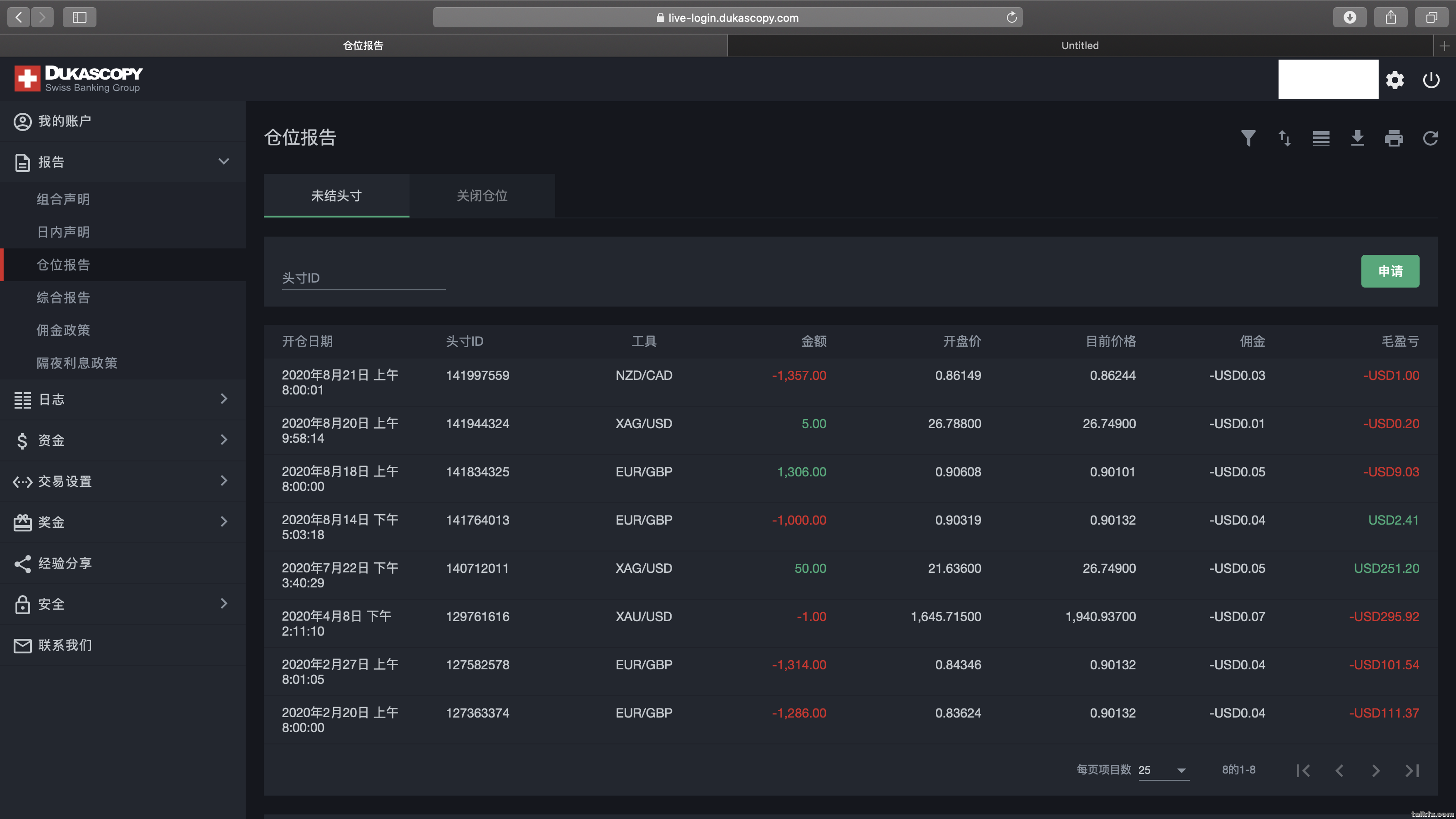The width and height of the screenshot is (1456, 819).
Task: Select position ID 141944324
Action: click(478, 424)
